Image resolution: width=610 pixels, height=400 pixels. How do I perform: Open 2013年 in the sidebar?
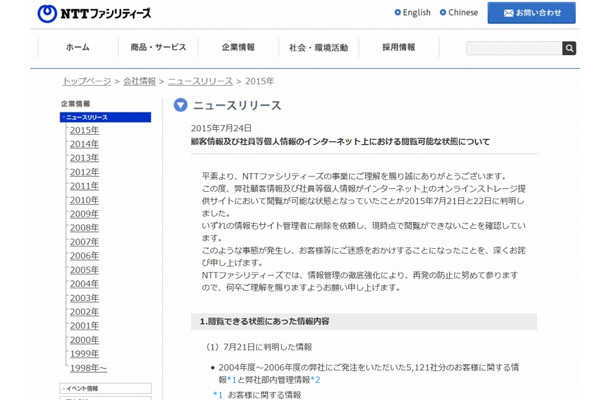coord(84,158)
